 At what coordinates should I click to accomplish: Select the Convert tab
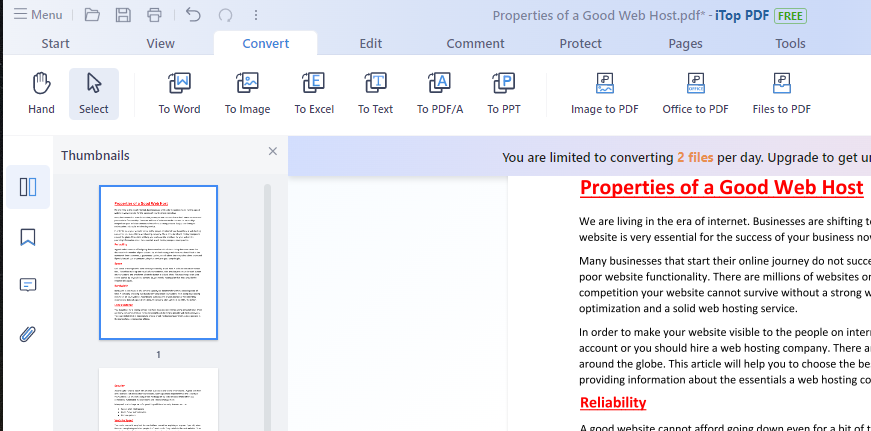tap(266, 43)
